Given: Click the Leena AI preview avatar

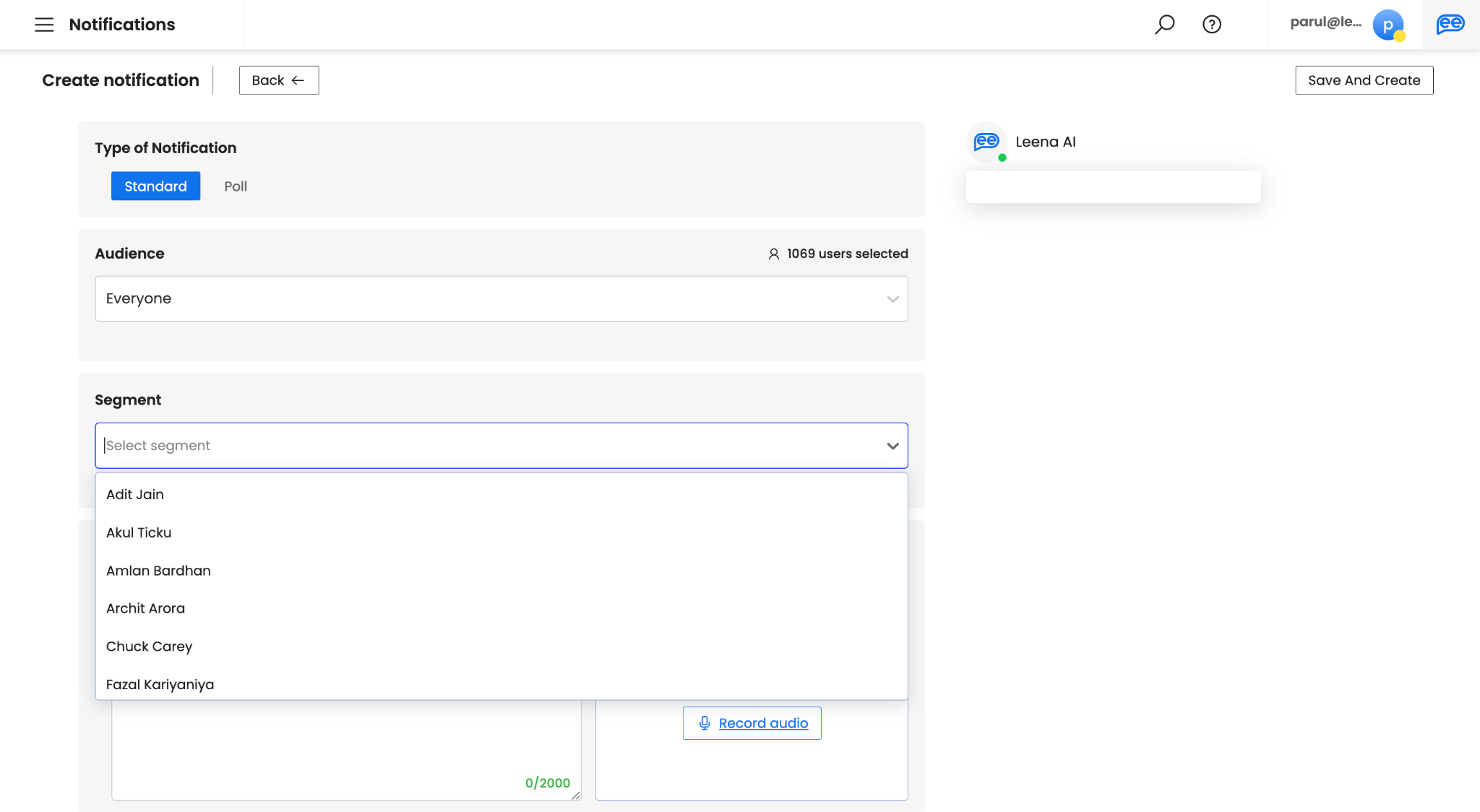Looking at the screenshot, I should [x=986, y=142].
